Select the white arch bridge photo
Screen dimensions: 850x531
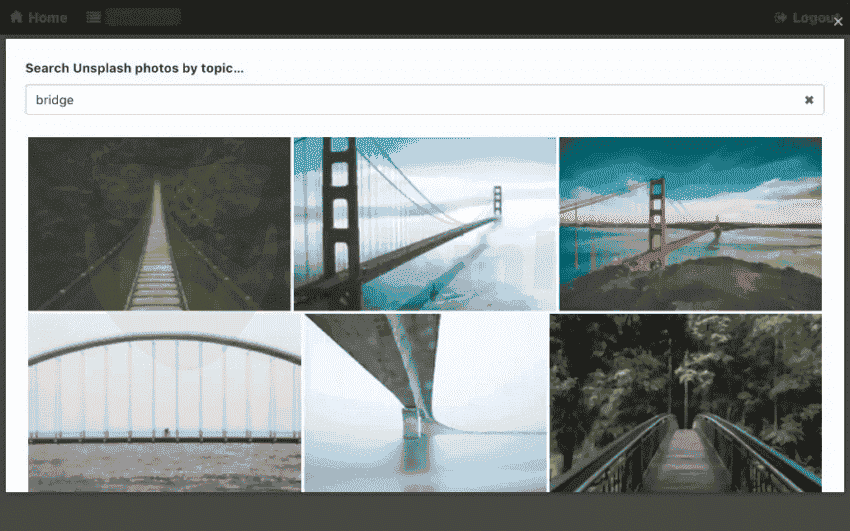click(164, 402)
